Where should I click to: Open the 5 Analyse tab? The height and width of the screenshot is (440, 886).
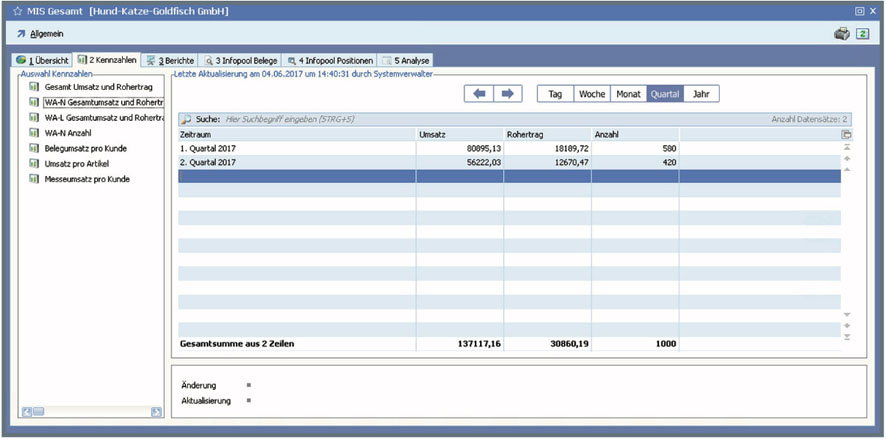(x=406, y=60)
